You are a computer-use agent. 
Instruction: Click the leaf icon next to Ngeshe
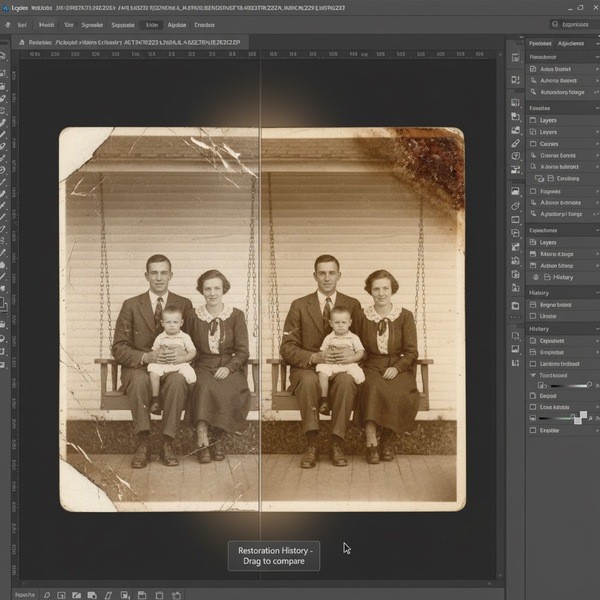(x=47, y=595)
